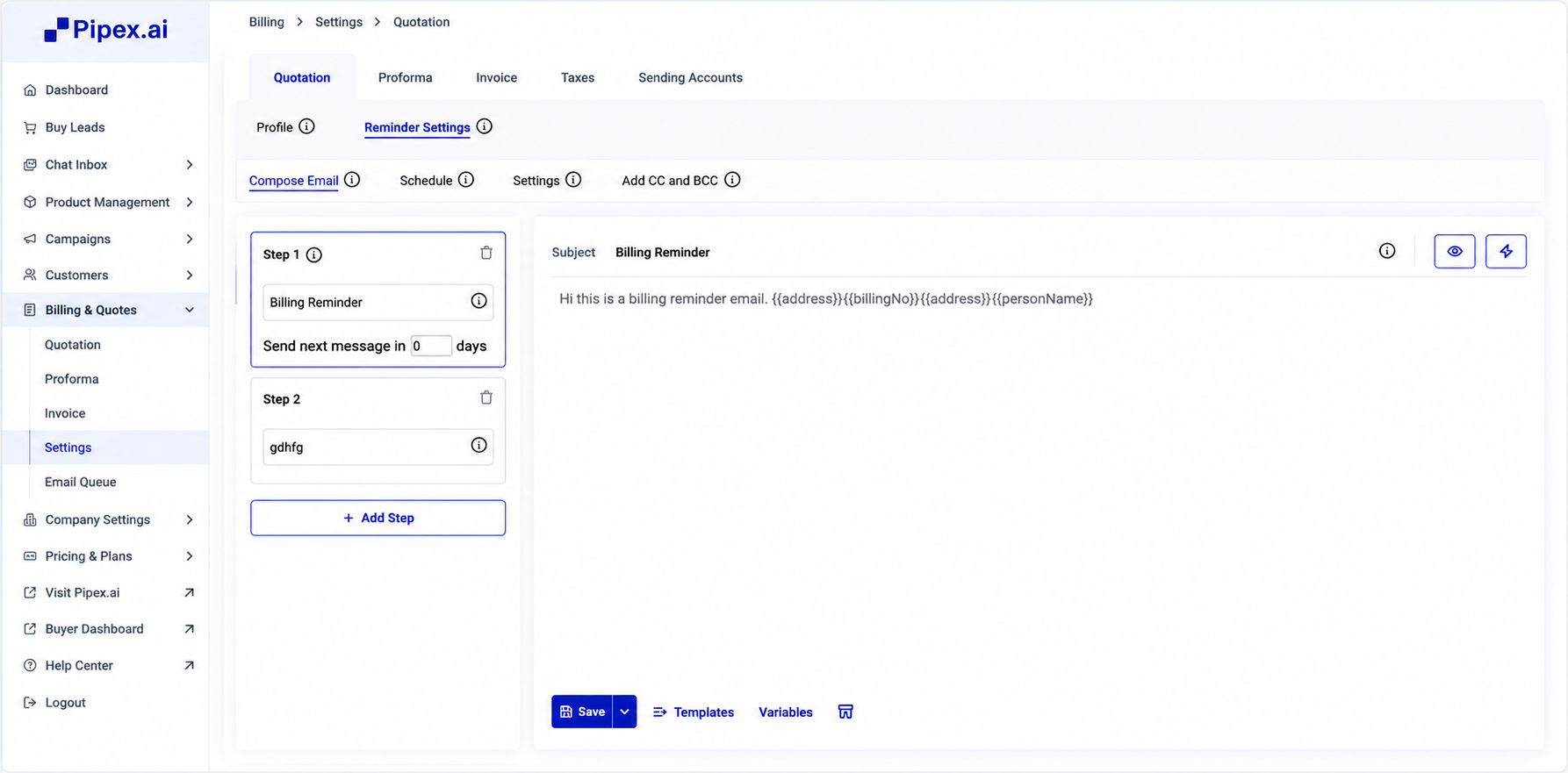The height and width of the screenshot is (773, 1568).
Task: Click the Help Center question icon
Action: pos(30,665)
